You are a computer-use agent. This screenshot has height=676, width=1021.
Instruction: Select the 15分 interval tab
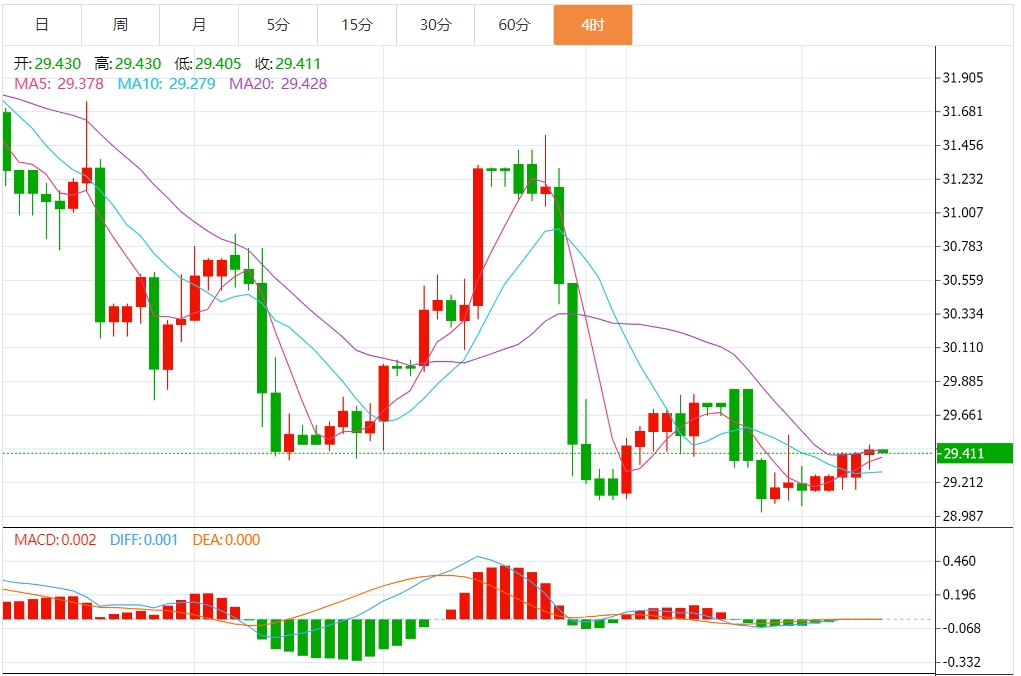357,25
